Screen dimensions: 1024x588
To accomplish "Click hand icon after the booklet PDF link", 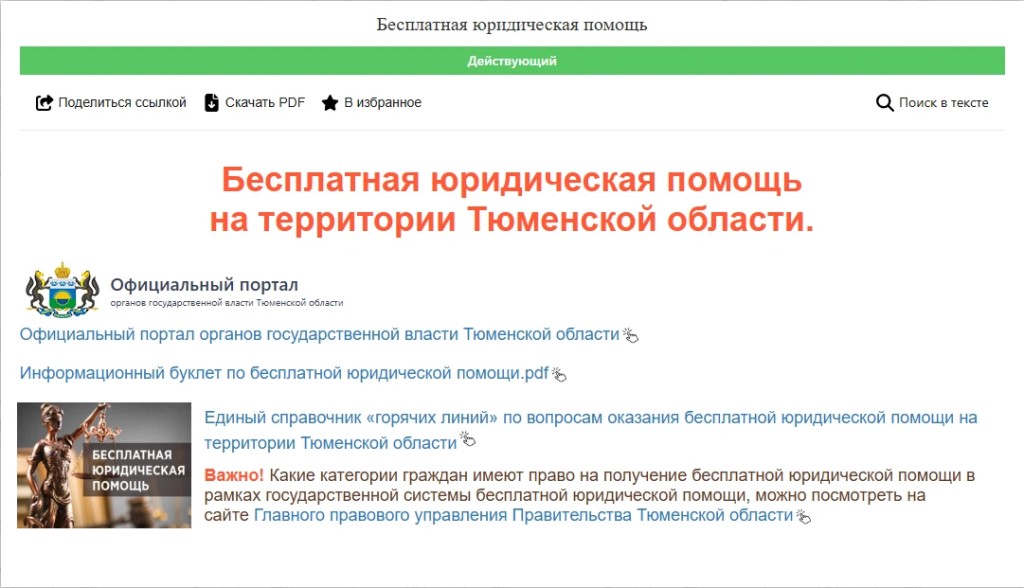I will click(x=559, y=375).
